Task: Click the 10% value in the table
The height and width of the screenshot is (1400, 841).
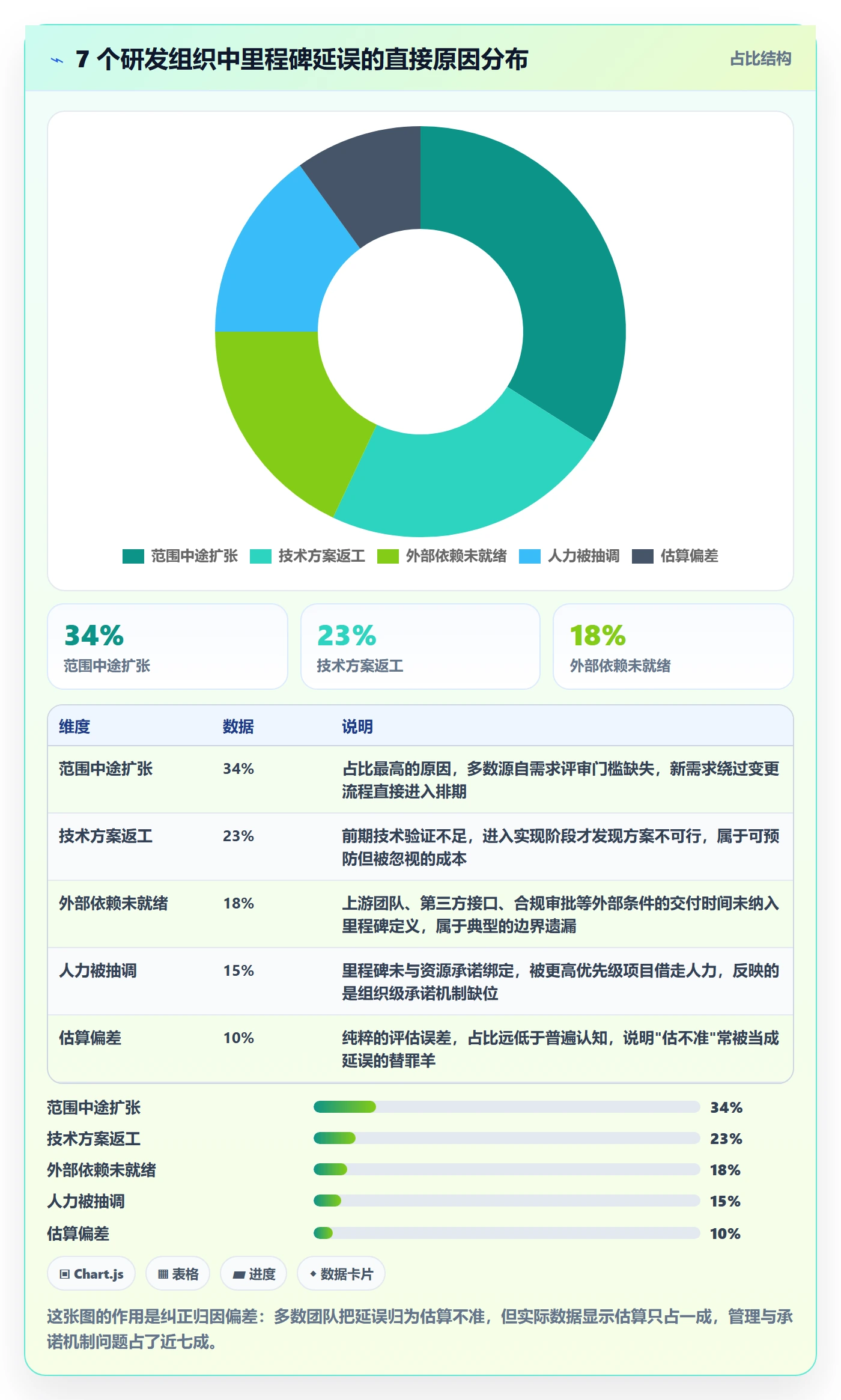Action: [x=238, y=1038]
